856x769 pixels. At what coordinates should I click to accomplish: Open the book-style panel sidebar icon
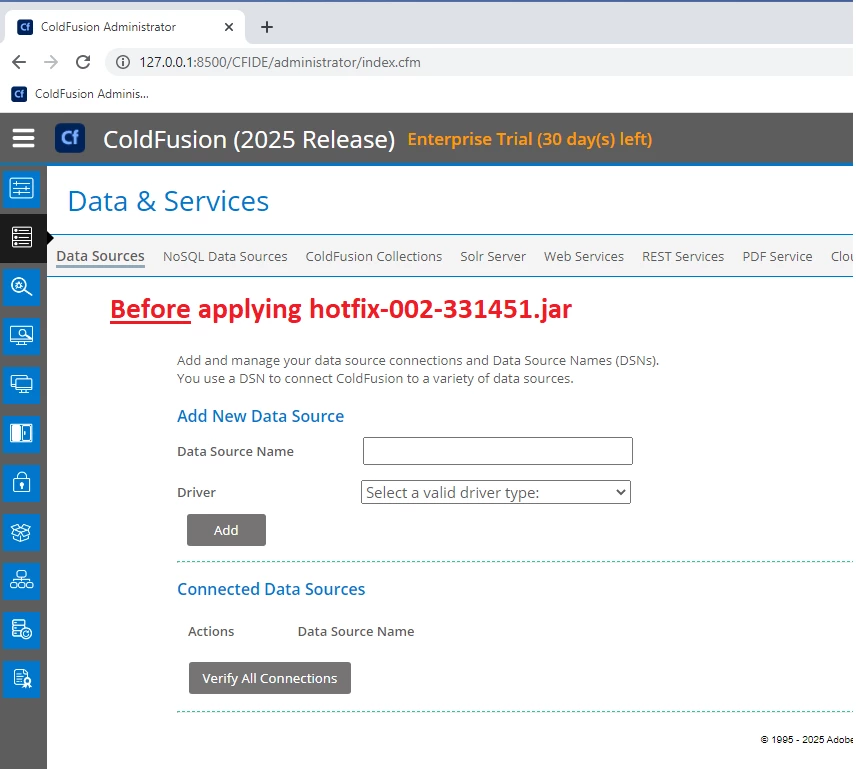[21, 434]
